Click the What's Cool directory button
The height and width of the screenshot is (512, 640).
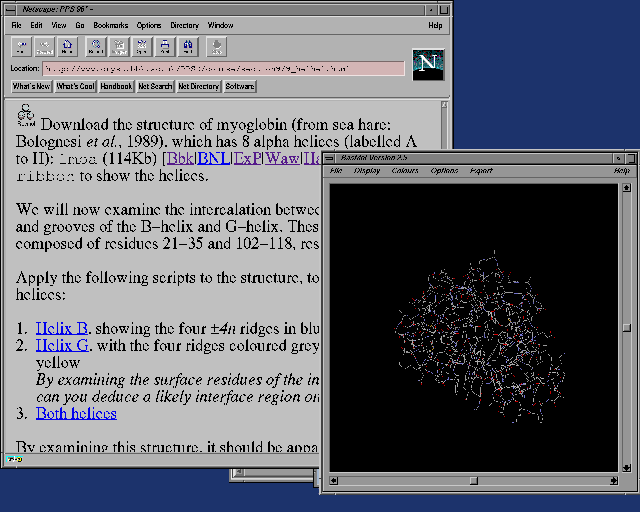75,87
